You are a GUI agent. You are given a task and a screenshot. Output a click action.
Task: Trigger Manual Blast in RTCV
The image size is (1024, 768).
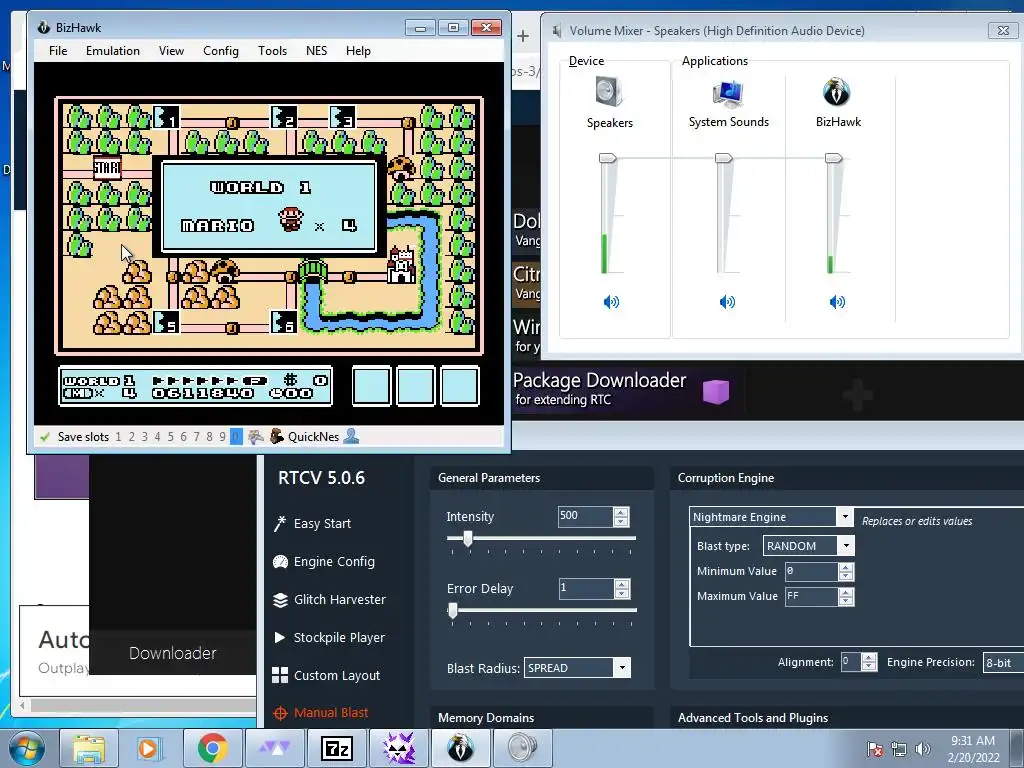321,713
